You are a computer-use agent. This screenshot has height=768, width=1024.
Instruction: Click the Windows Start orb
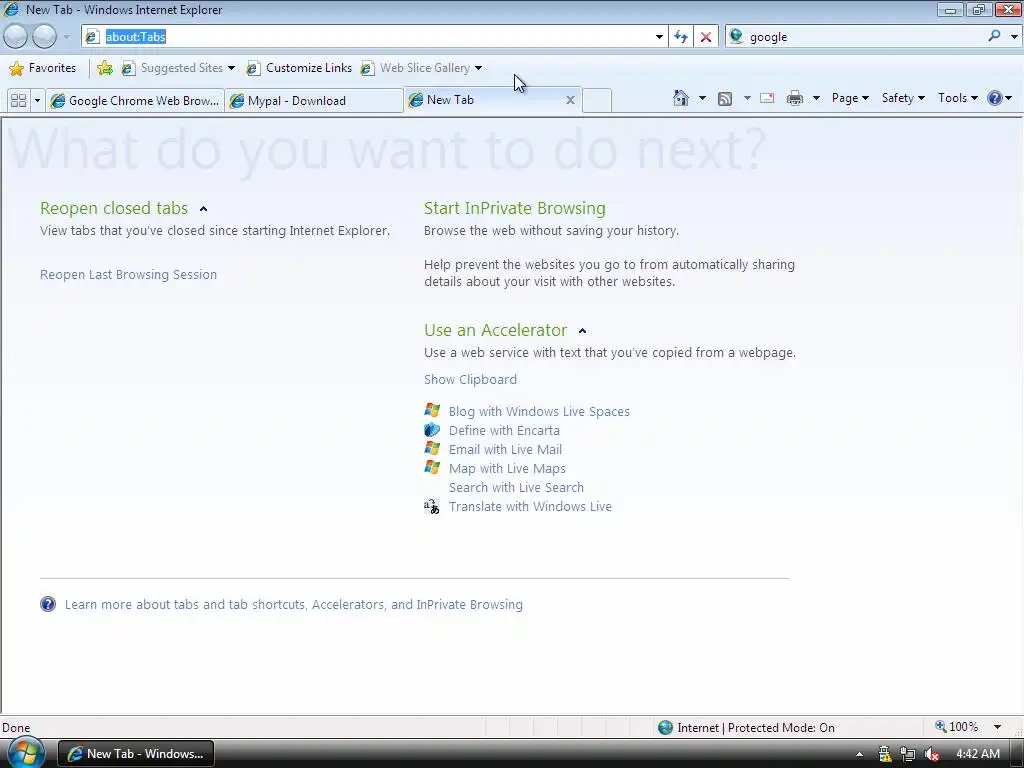click(x=25, y=753)
